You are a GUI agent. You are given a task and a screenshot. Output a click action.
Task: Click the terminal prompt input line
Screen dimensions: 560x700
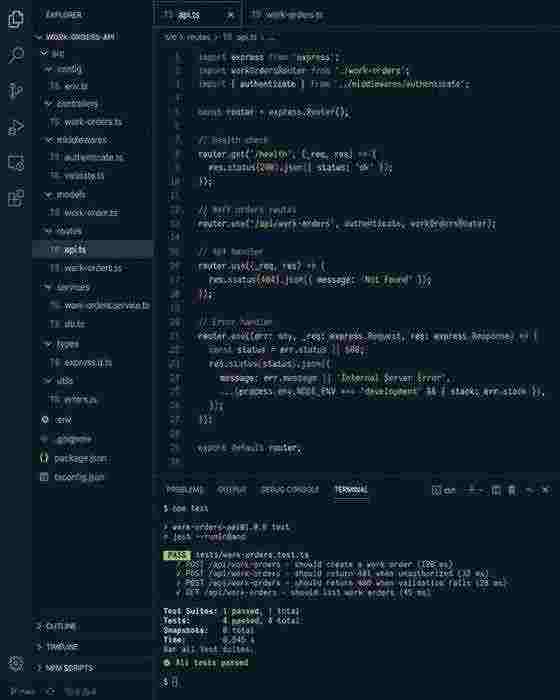coord(356,682)
